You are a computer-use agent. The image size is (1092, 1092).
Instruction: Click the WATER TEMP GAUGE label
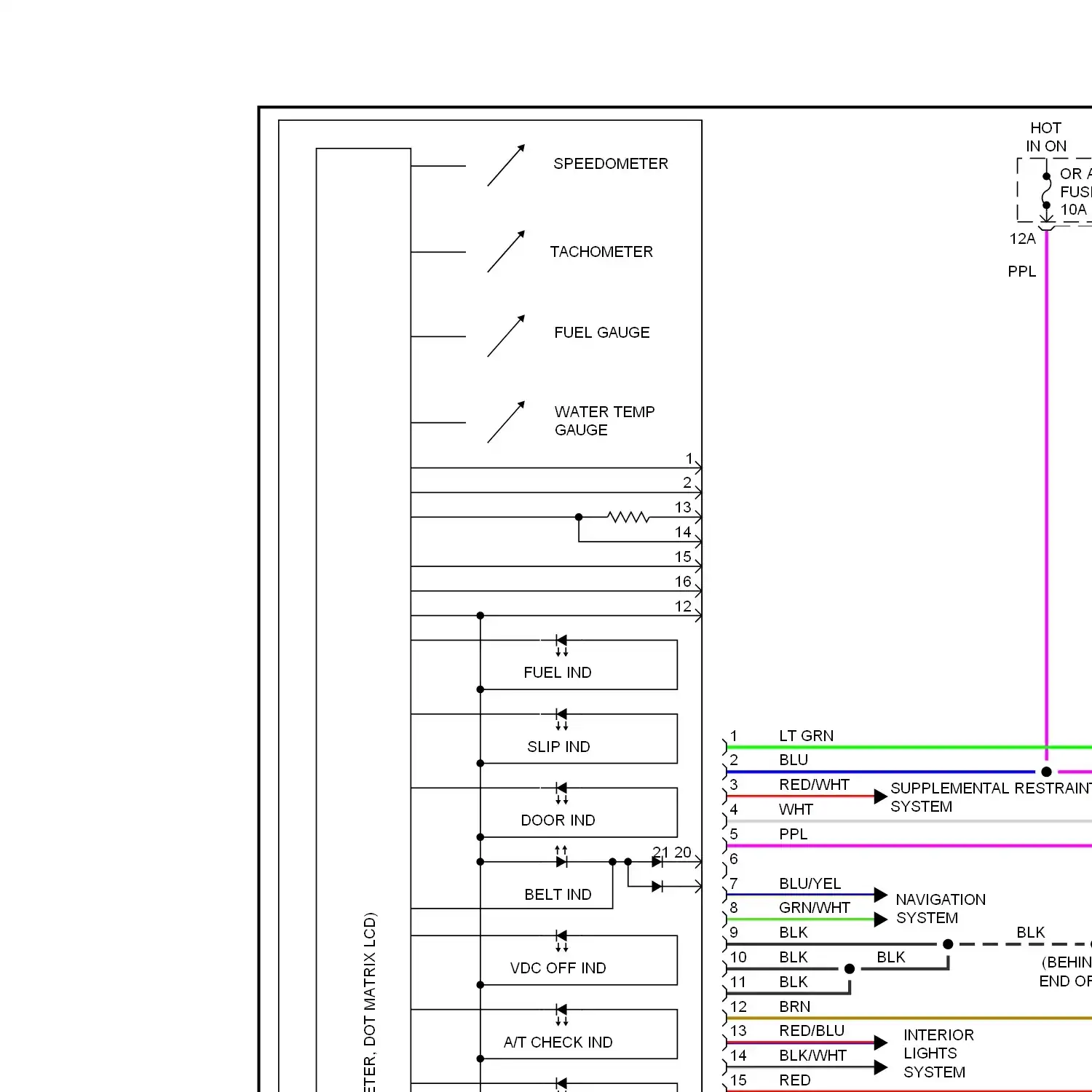point(604,421)
